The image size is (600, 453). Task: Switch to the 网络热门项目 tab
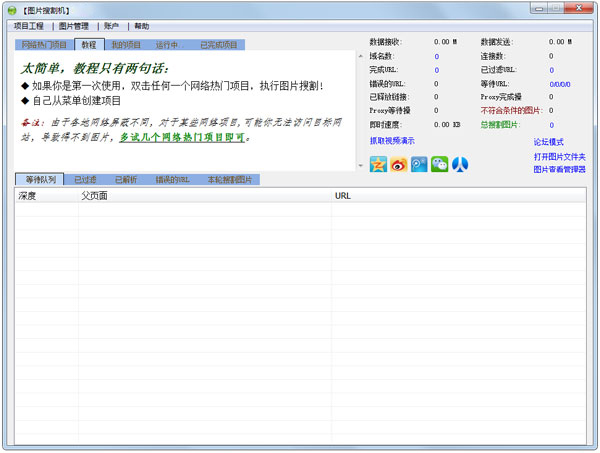(45, 45)
